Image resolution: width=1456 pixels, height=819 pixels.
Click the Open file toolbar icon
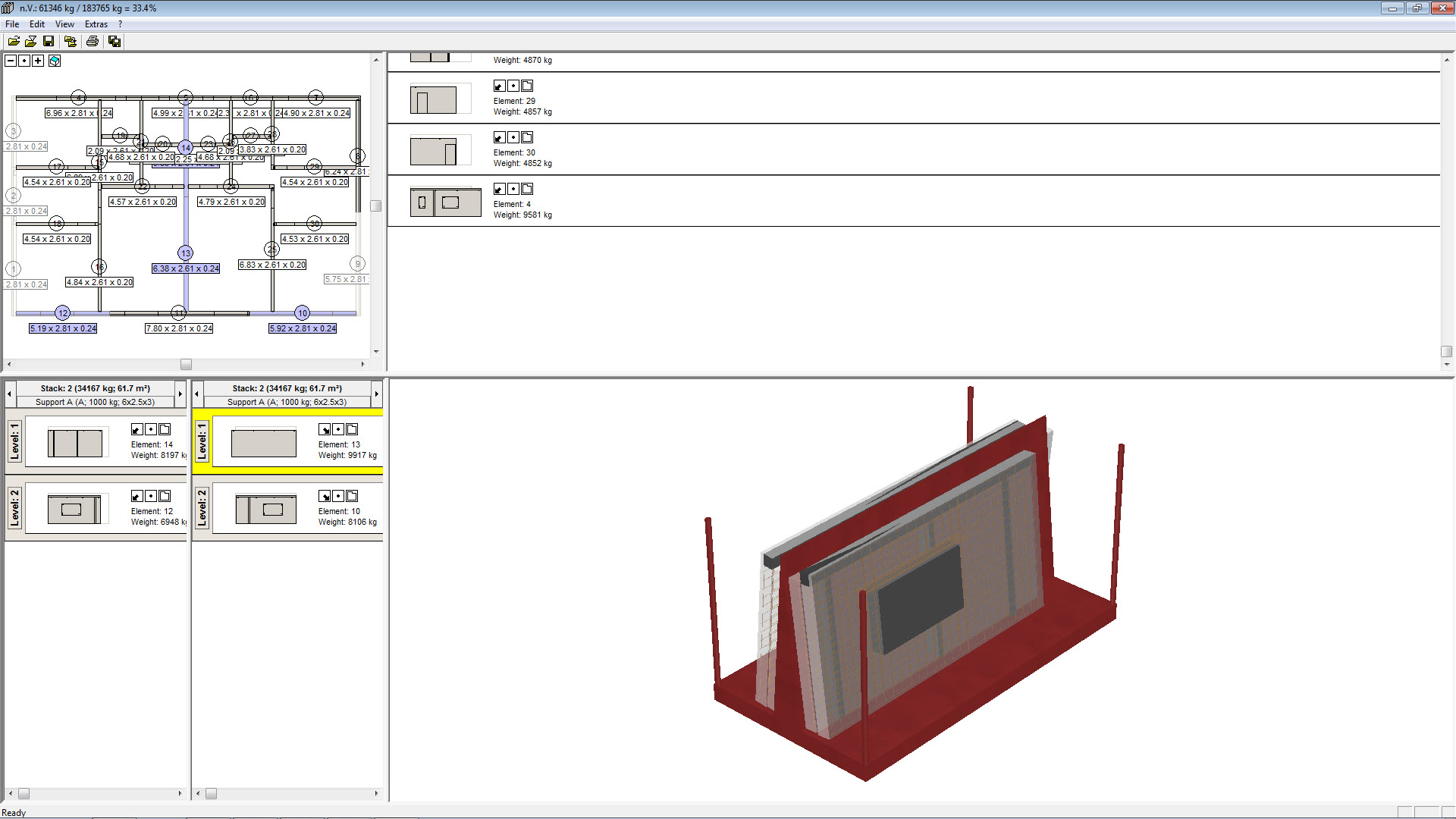[x=14, y=41]
